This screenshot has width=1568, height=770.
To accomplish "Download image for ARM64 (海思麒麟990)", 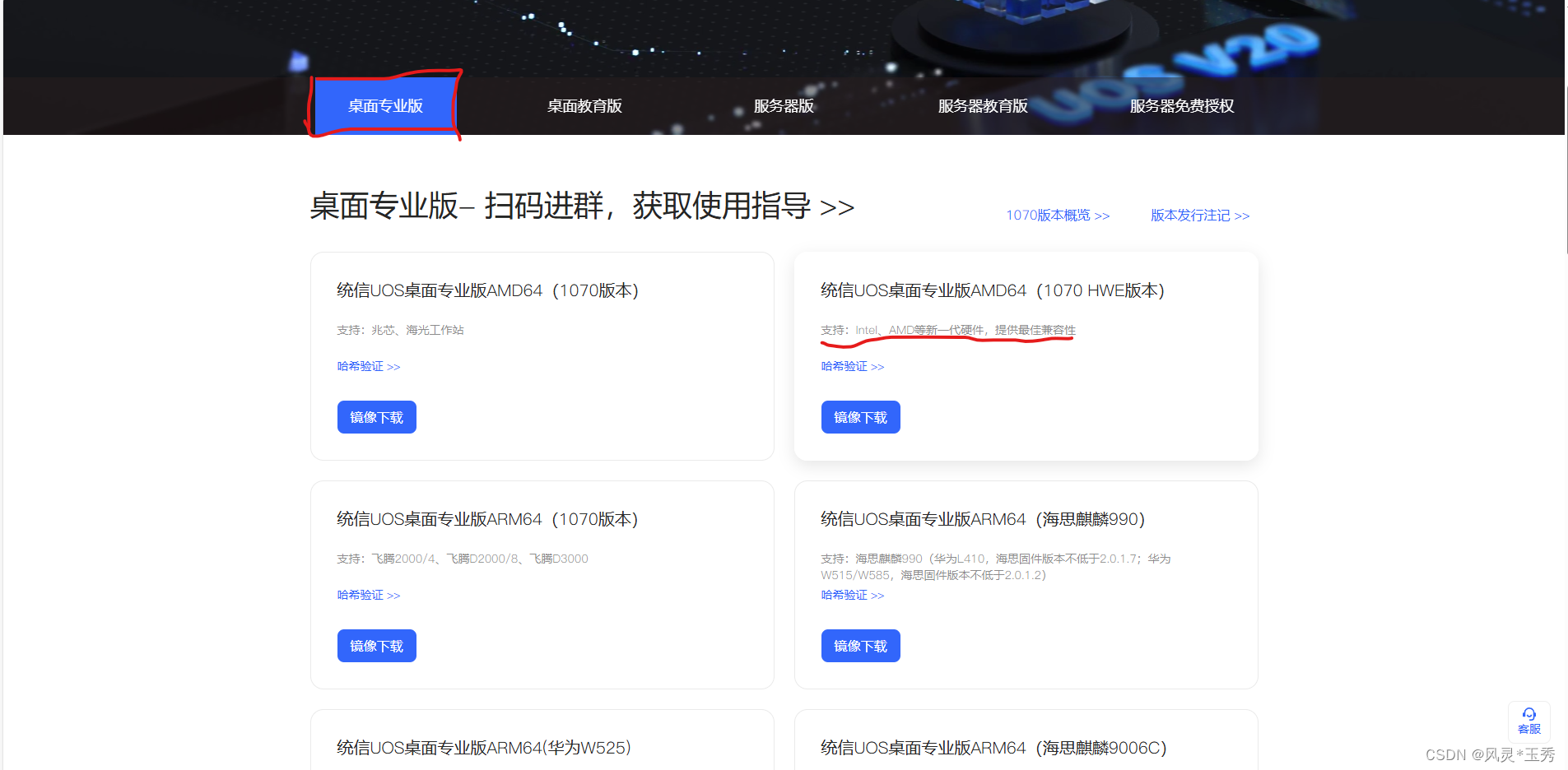I will pyautogui.click(x=861, y=646).
